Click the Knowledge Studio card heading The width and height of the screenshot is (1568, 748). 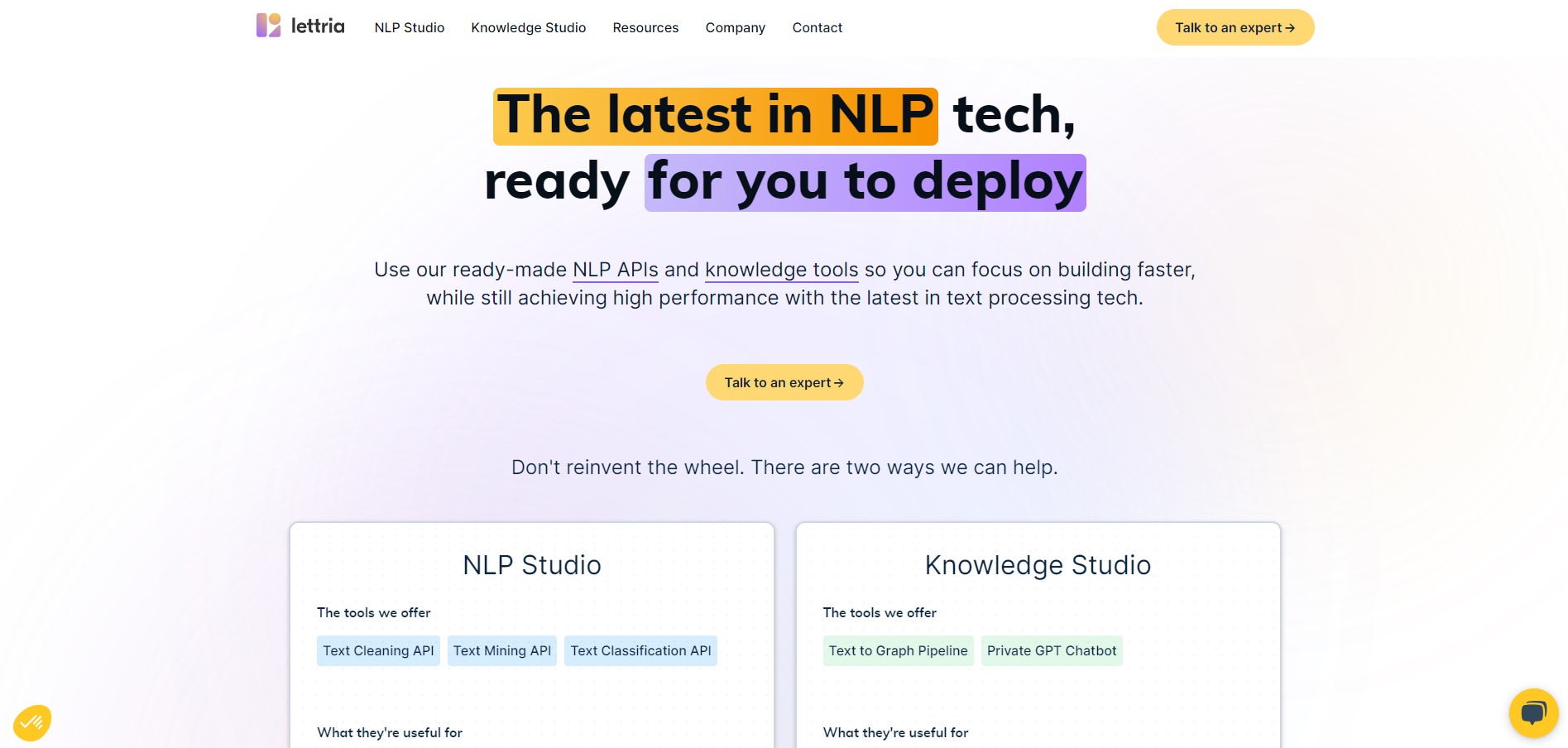click(x=1038, y=565)
